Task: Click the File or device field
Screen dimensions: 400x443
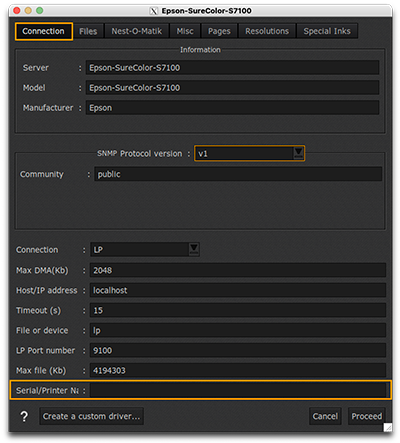Action: pos(238,330)
